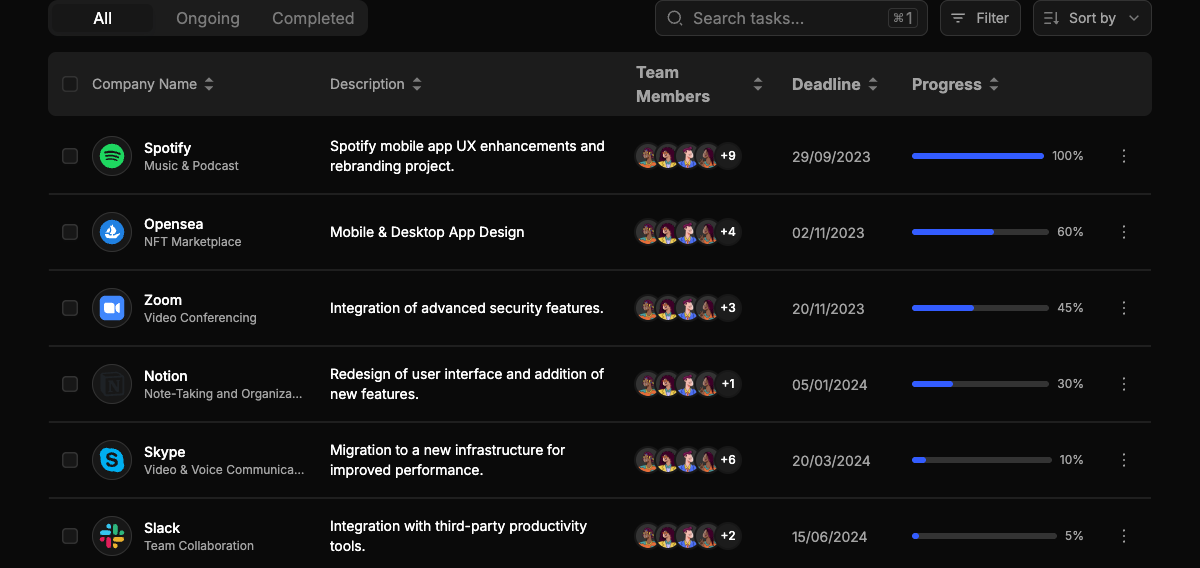Open the Slack row more-options menu

[1124, 536]
